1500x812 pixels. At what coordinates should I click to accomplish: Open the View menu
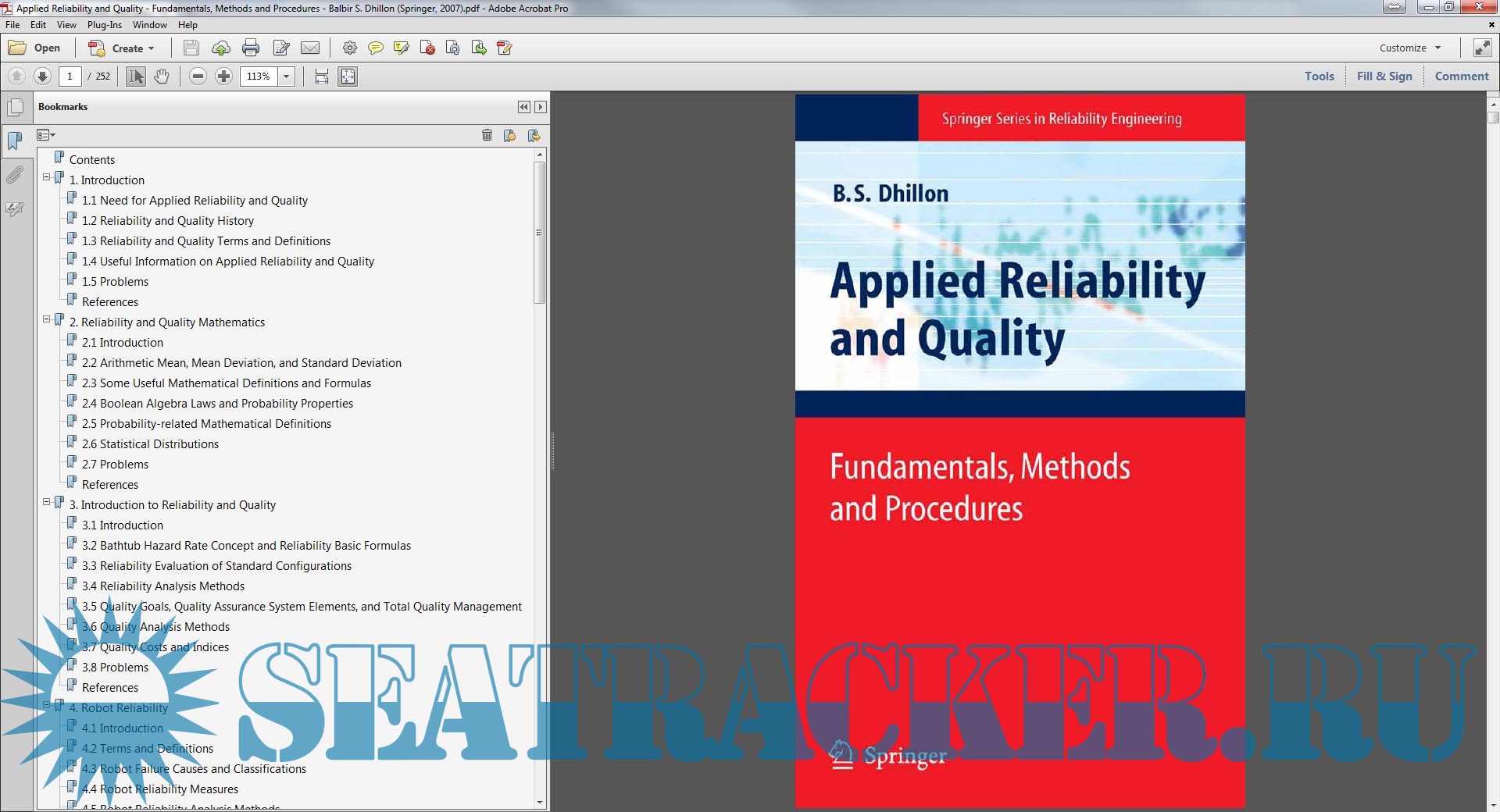(x=66, y=25)
